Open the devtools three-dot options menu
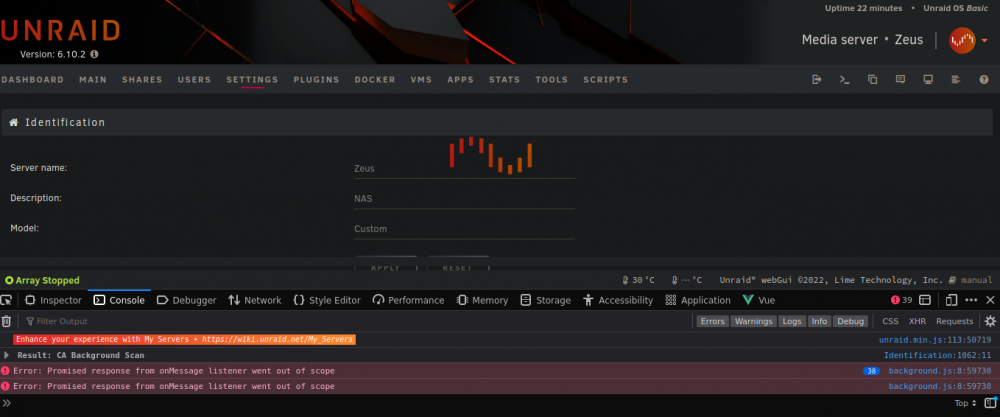Viewport: 1000px width, 417px height. tap(971, 300)
